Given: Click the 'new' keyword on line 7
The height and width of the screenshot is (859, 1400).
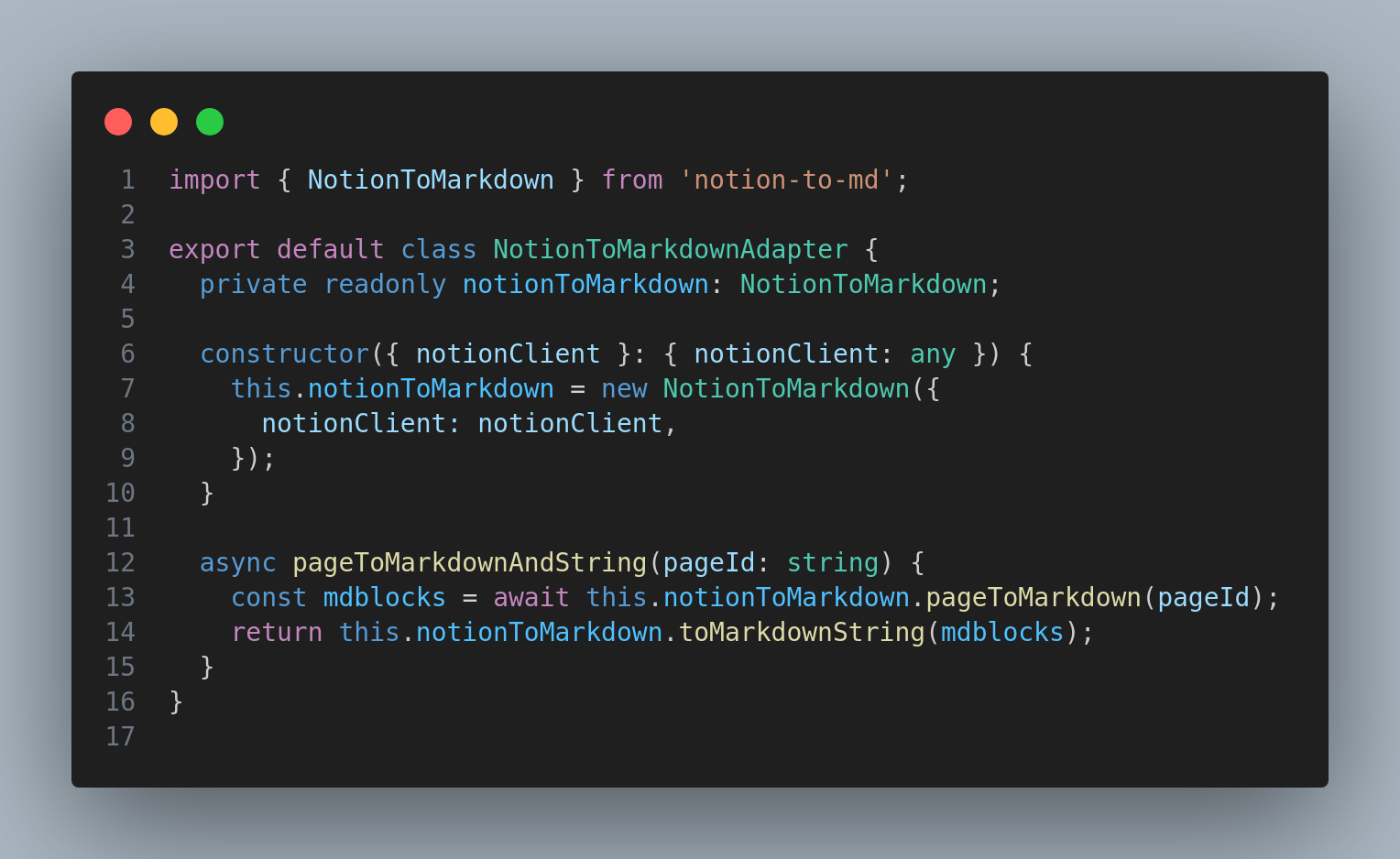Looking at the screenshot, I should click(624, 389).
